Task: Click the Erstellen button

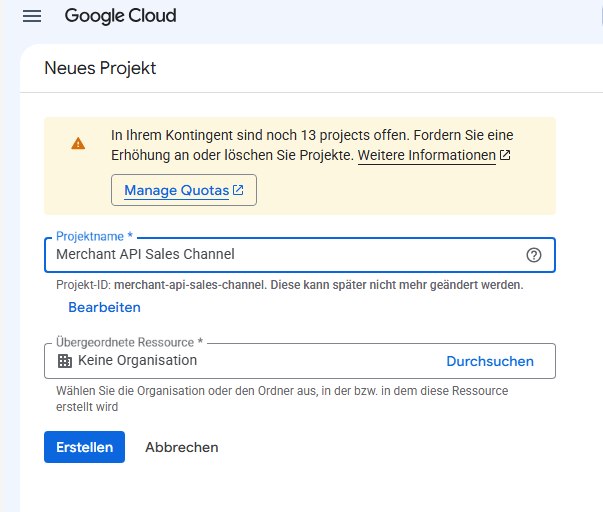Action: coord(84,447)
